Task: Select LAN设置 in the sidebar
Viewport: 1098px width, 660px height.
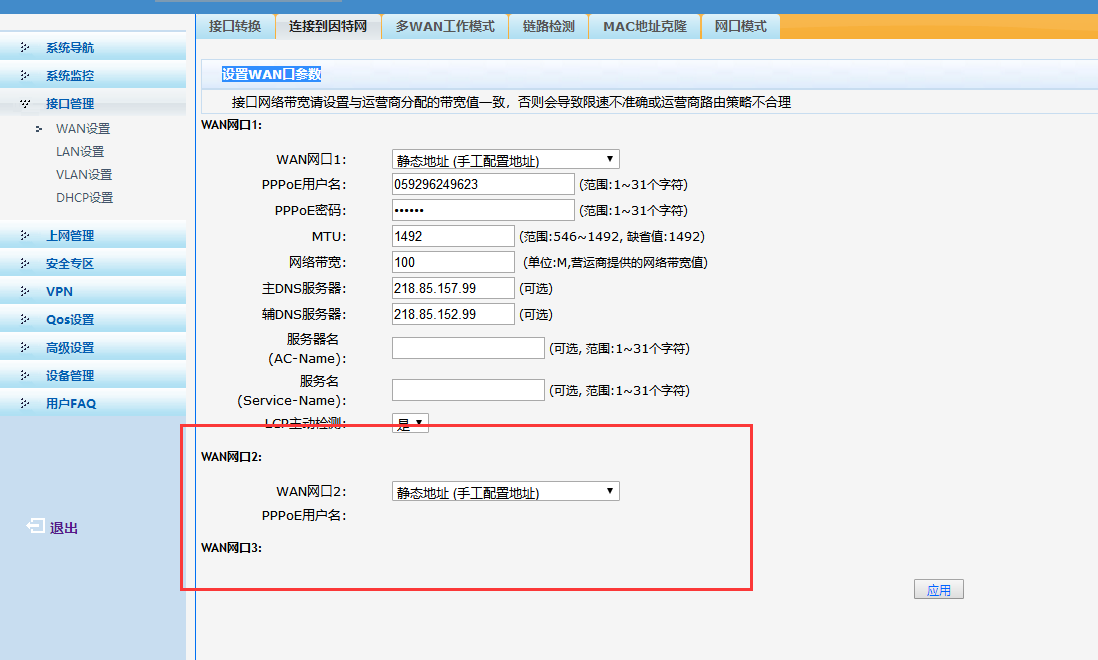Action: click(x=80, y=152)
